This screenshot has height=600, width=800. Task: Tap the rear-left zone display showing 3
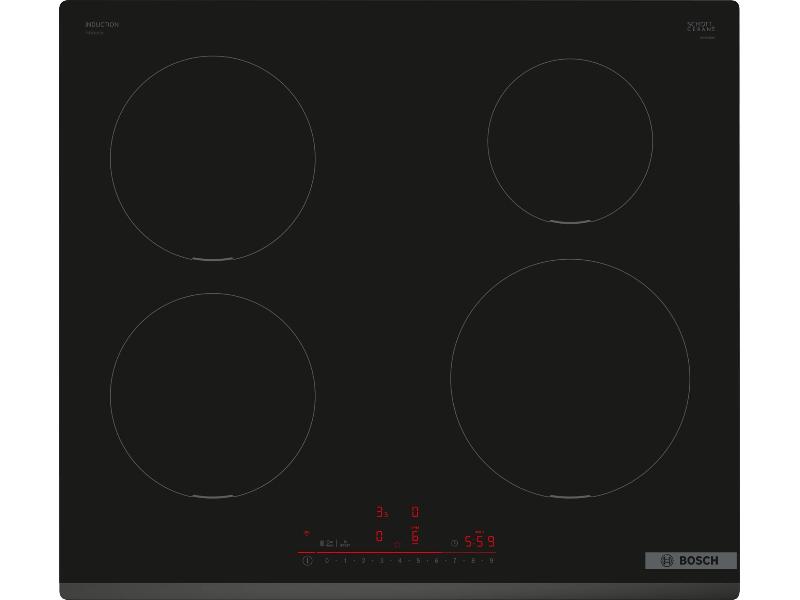point(381,511)
